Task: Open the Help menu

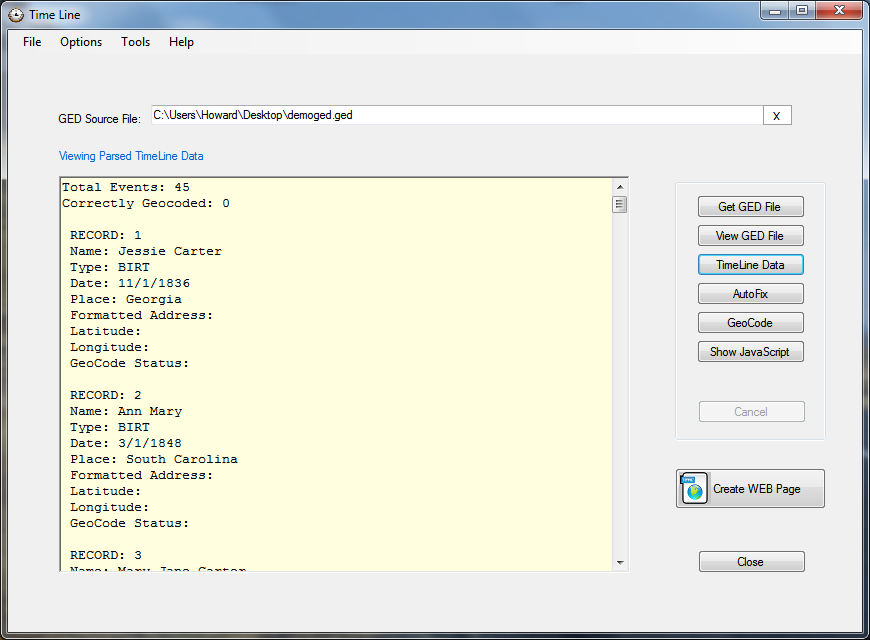Action: (181, 42)
